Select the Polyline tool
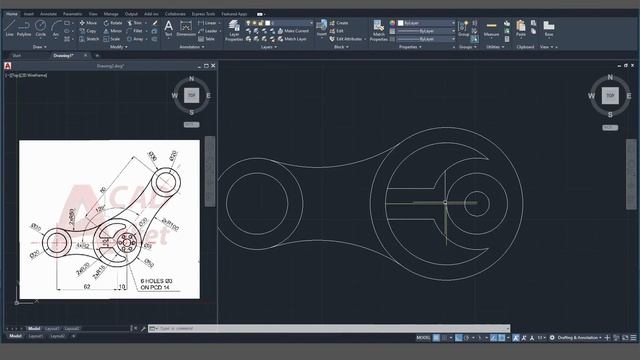This screenshot has height=360, width=640. pos(24,29)
